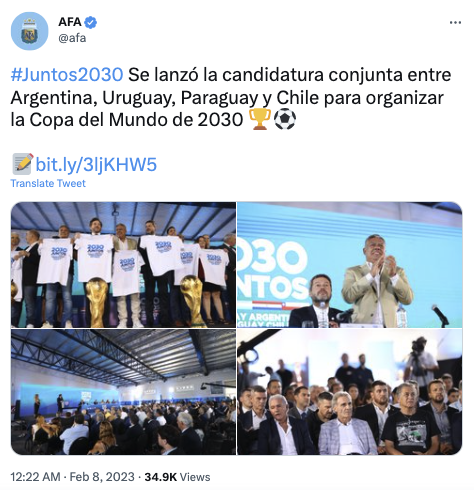Click the @afa handle
Viewport: 474px width, 490px height.
pos(72,38)
